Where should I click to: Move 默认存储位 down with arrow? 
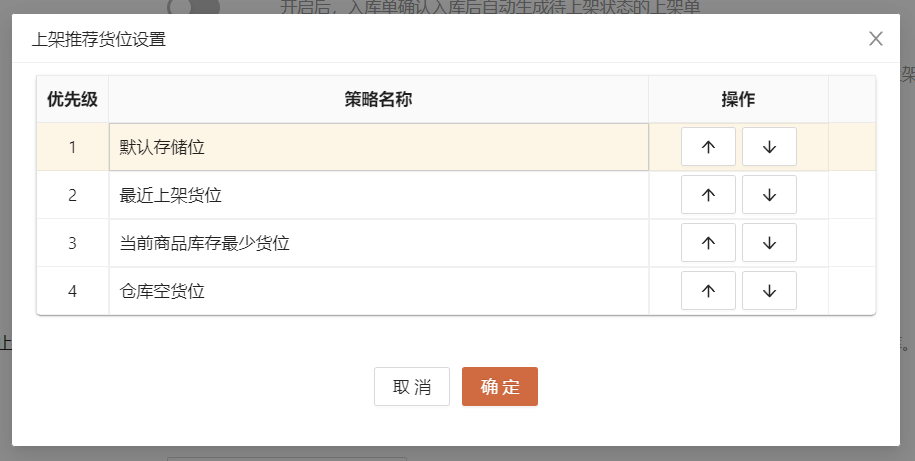click(769, 147)
